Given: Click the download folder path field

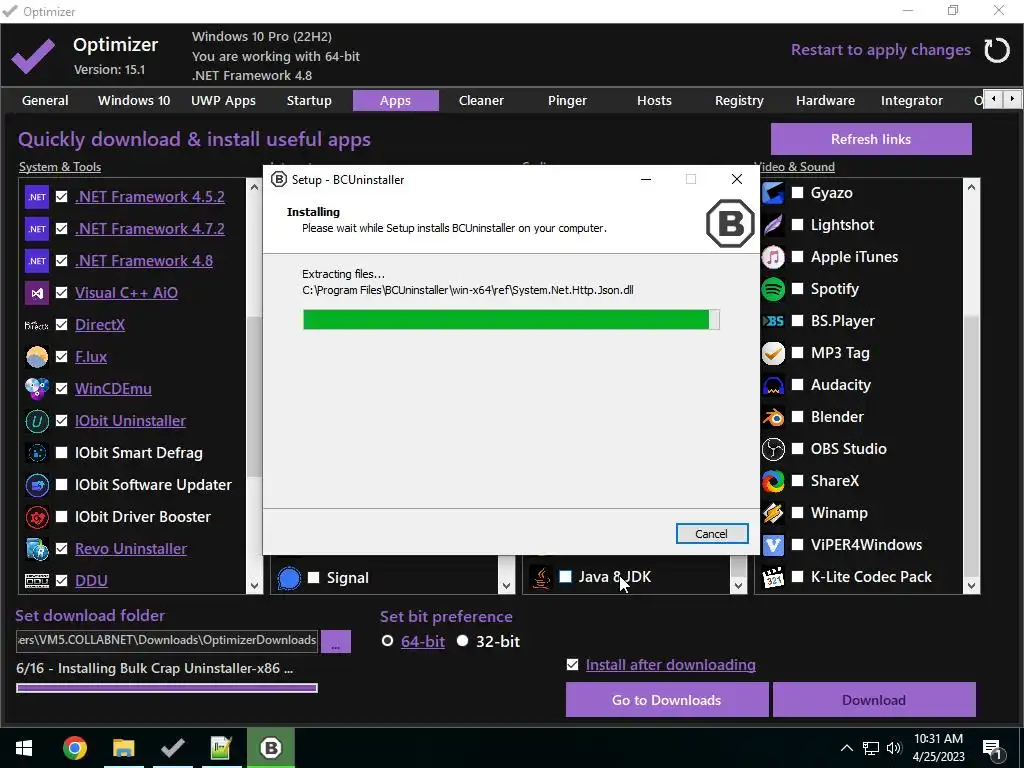Looking at the screenshot, I should click(167, 640).
